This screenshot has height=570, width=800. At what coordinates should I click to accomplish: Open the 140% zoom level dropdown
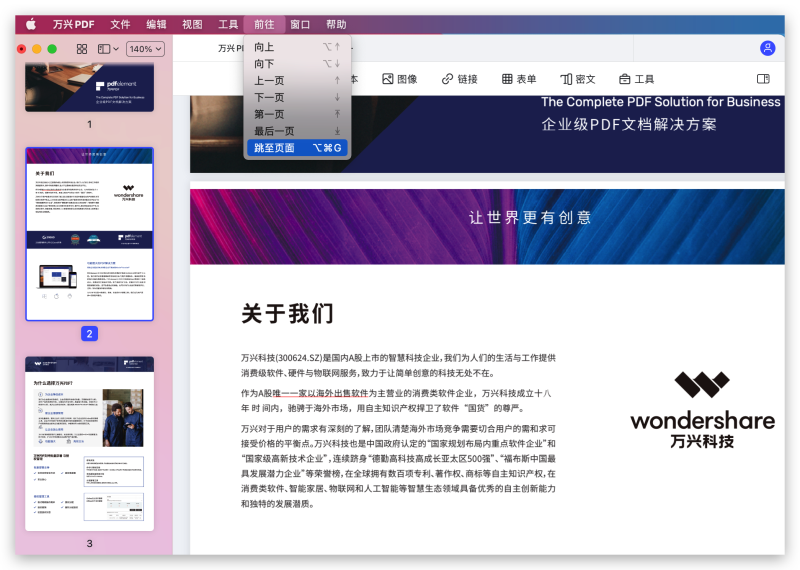pos(145,49)
